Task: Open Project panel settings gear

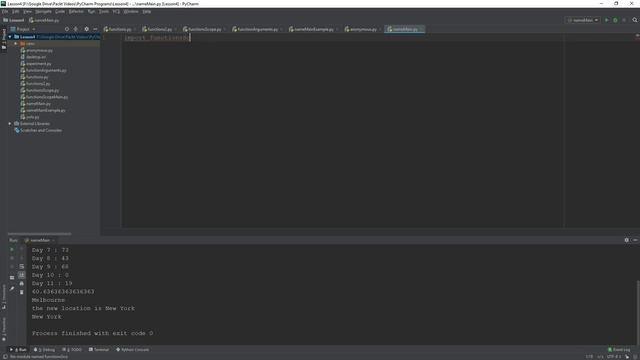Action: pos(86,29)
